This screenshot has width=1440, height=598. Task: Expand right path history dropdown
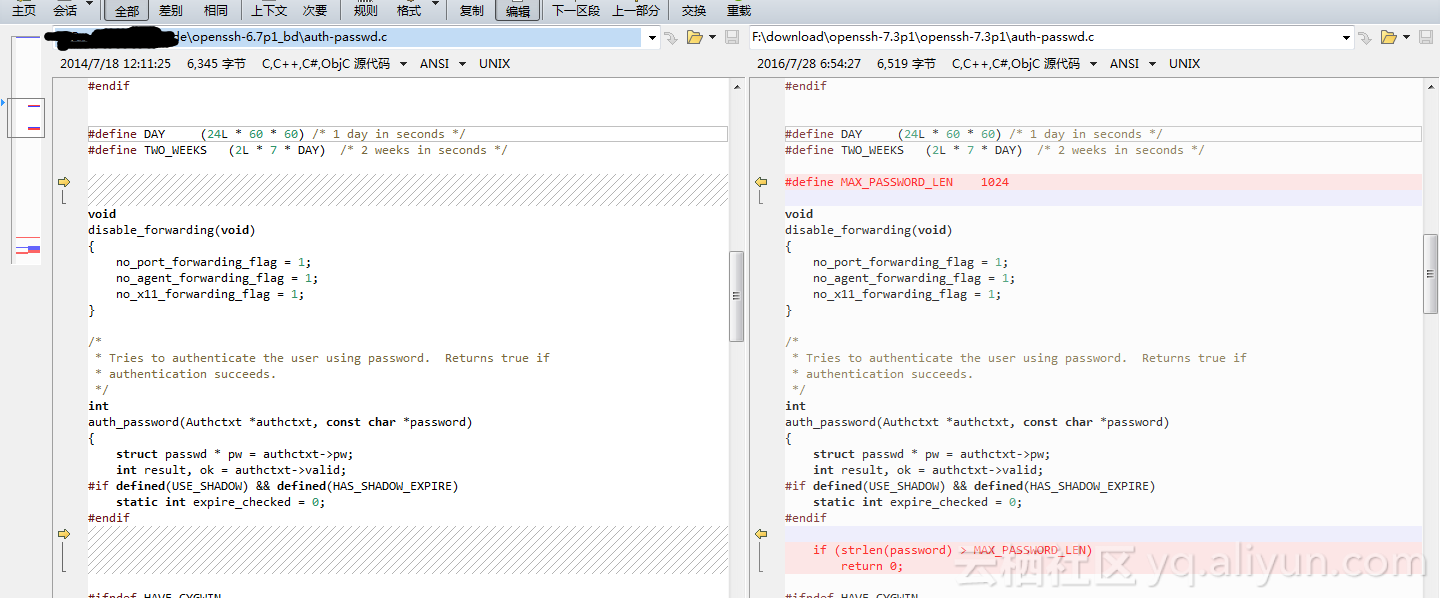[x=1347, y=38]
